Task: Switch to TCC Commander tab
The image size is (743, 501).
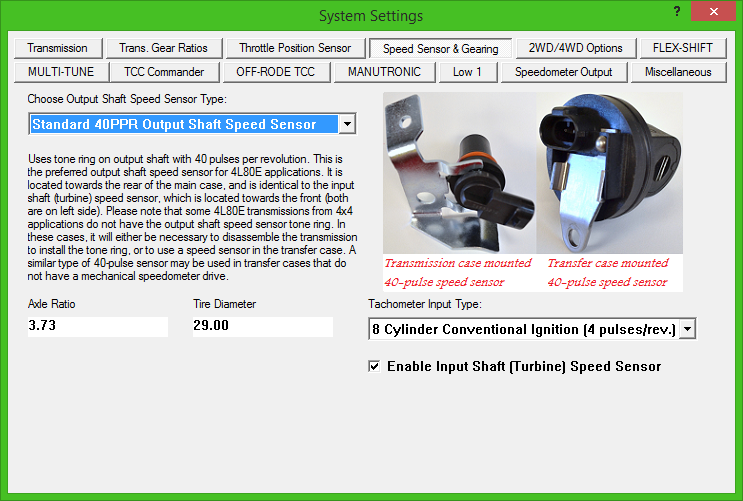Action: click(164, 72)
